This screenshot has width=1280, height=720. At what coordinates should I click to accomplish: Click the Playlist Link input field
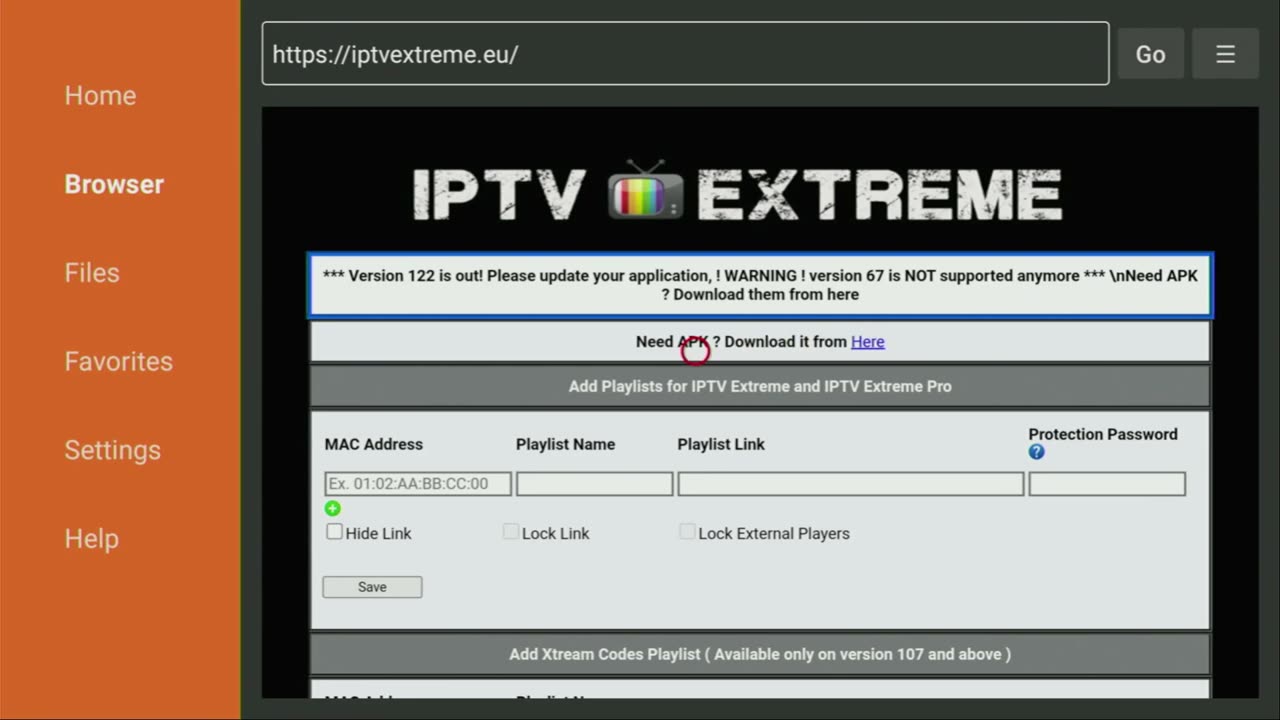[x=851, y=484]
